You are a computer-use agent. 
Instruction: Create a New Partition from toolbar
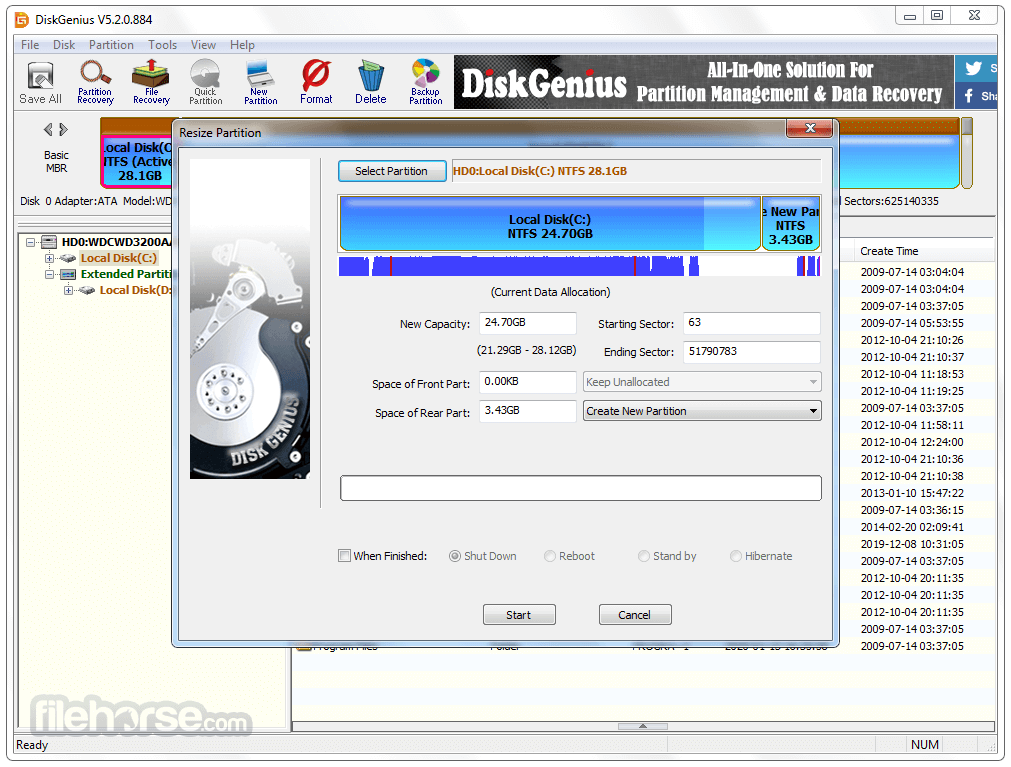(260, 83)
